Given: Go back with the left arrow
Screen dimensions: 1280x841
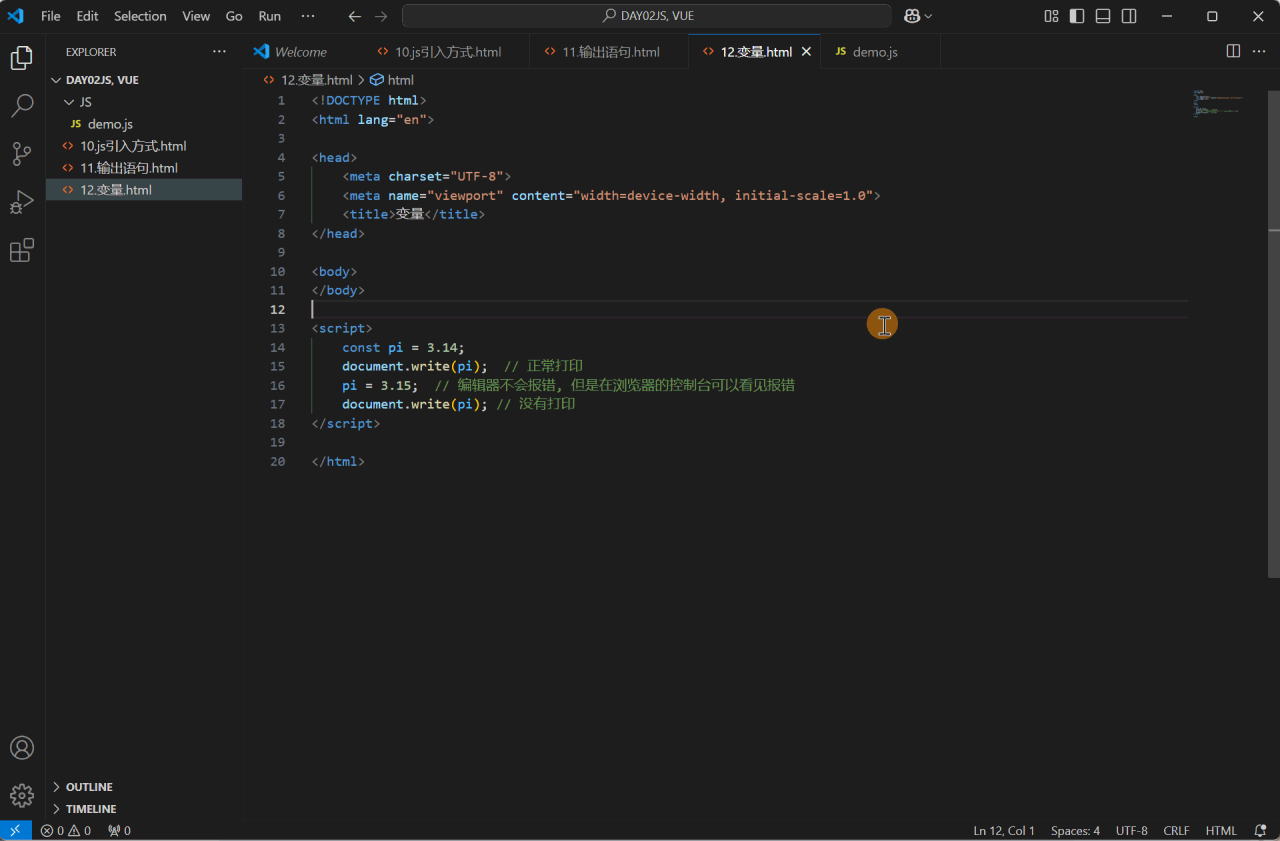Looking at the screenshot, I should (355, 16).
